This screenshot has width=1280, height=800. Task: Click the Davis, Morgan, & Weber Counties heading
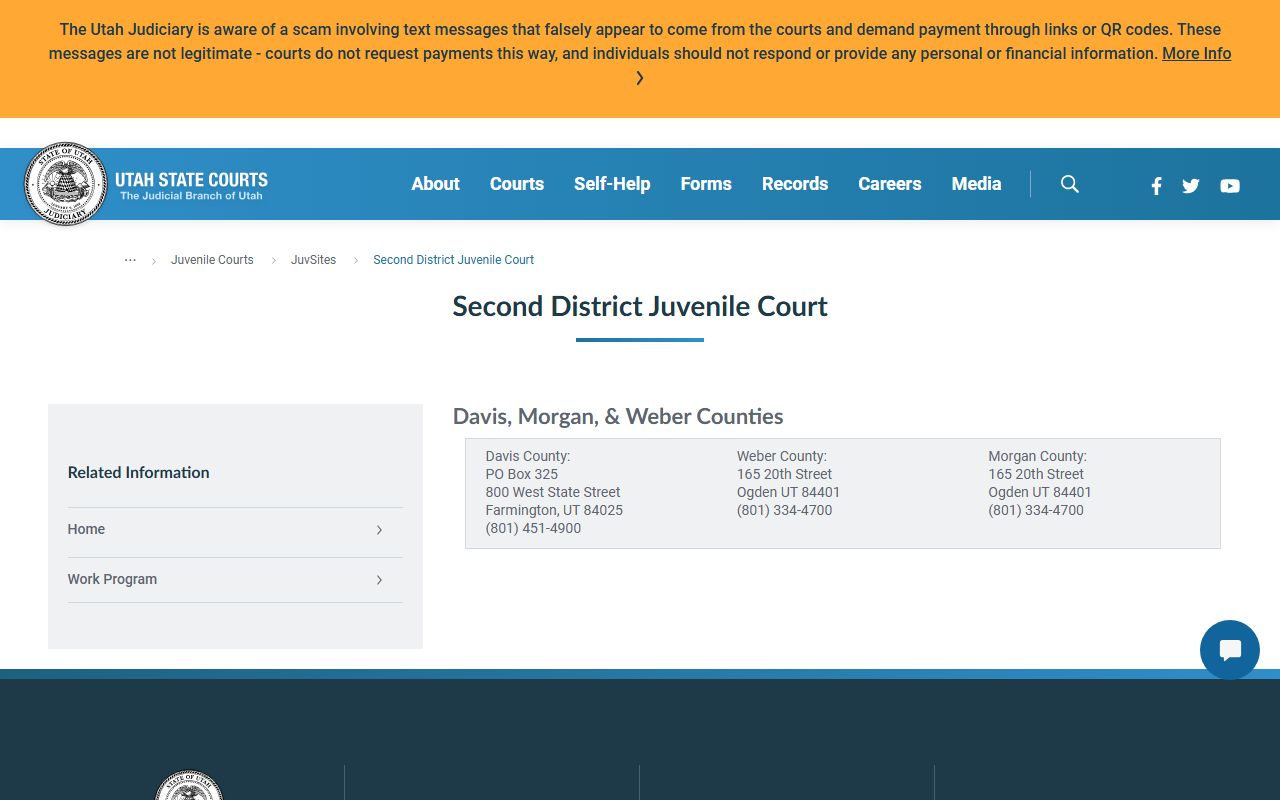click(618, 416)
